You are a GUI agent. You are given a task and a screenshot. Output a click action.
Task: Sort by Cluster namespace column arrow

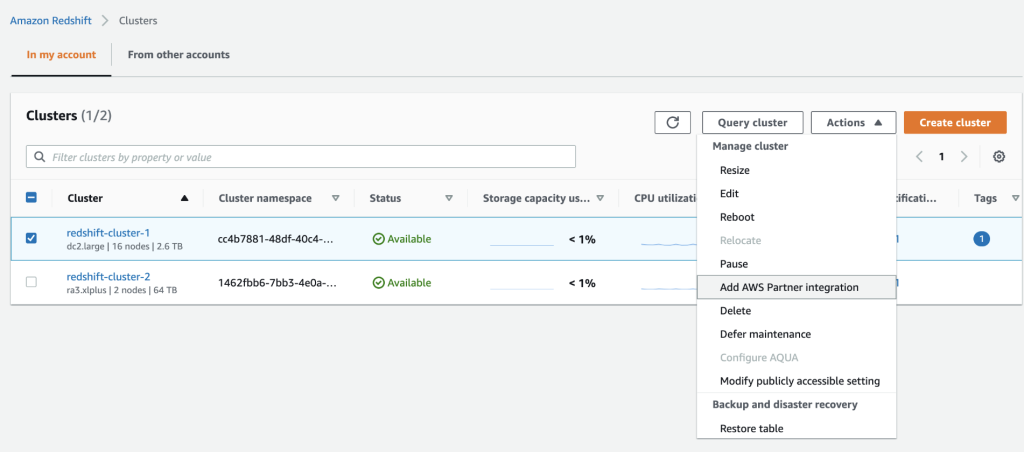pos(336,198)
